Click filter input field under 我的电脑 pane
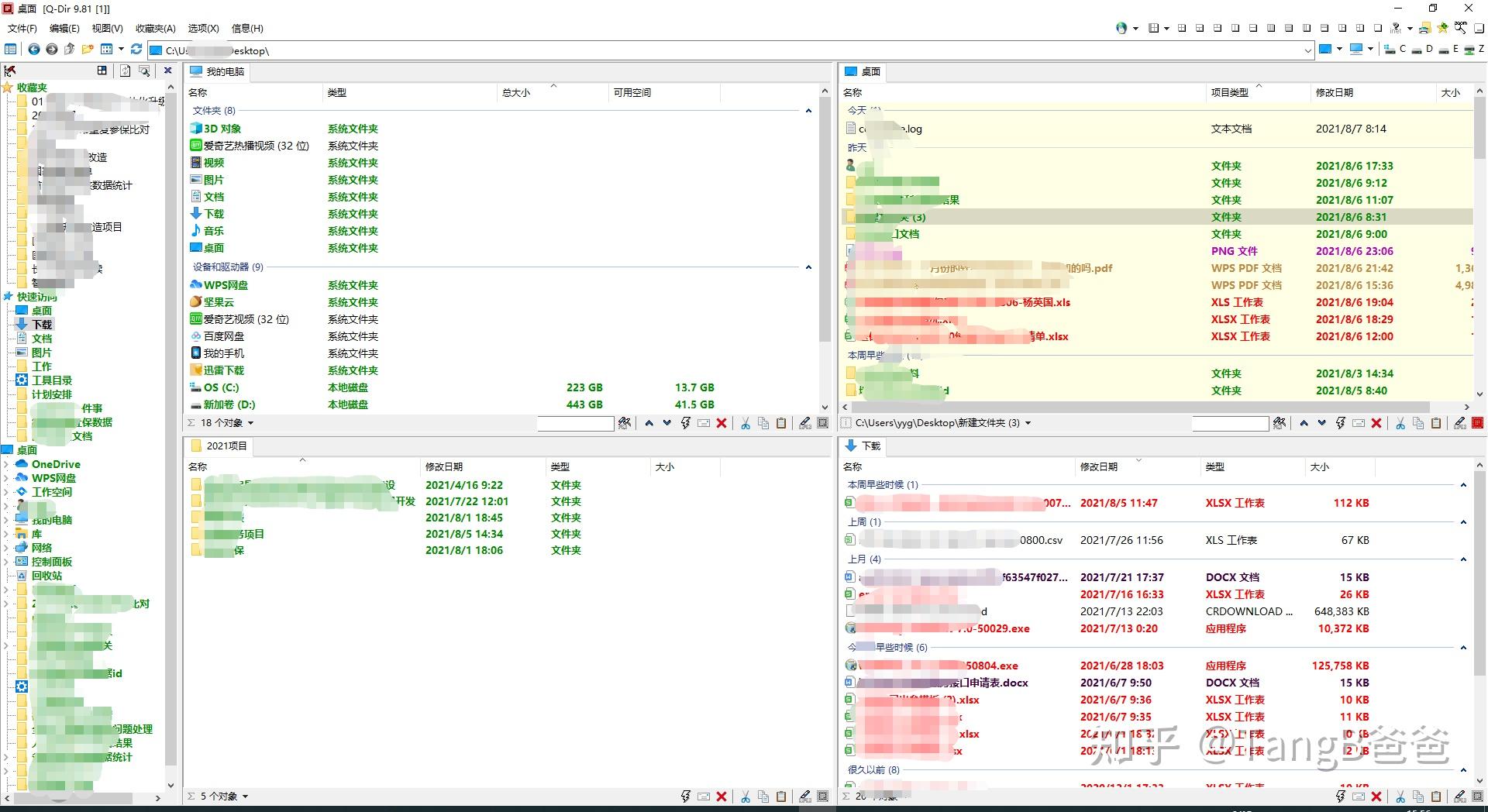The height and width of the screenshot is (812, 1488). 575,423
